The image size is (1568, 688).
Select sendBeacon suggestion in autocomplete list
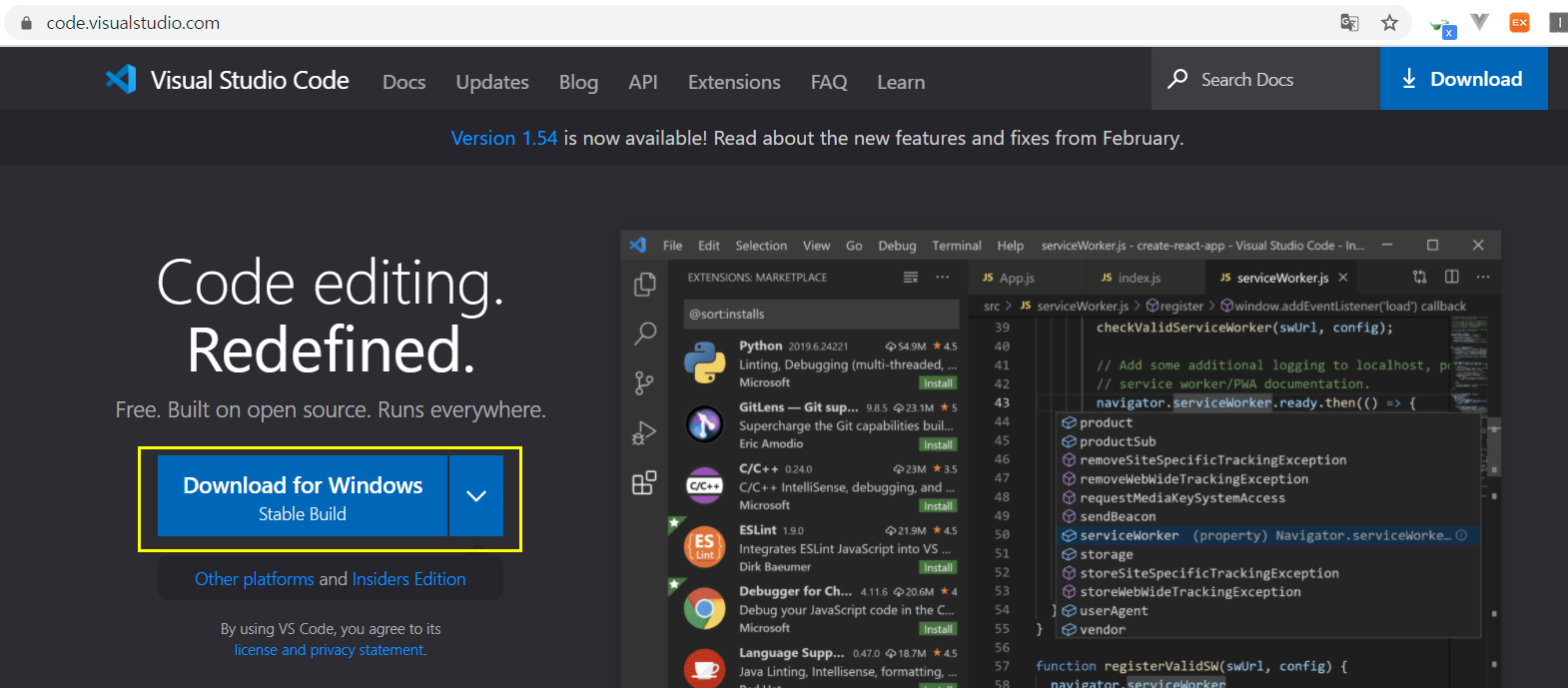coord(1268,517)
